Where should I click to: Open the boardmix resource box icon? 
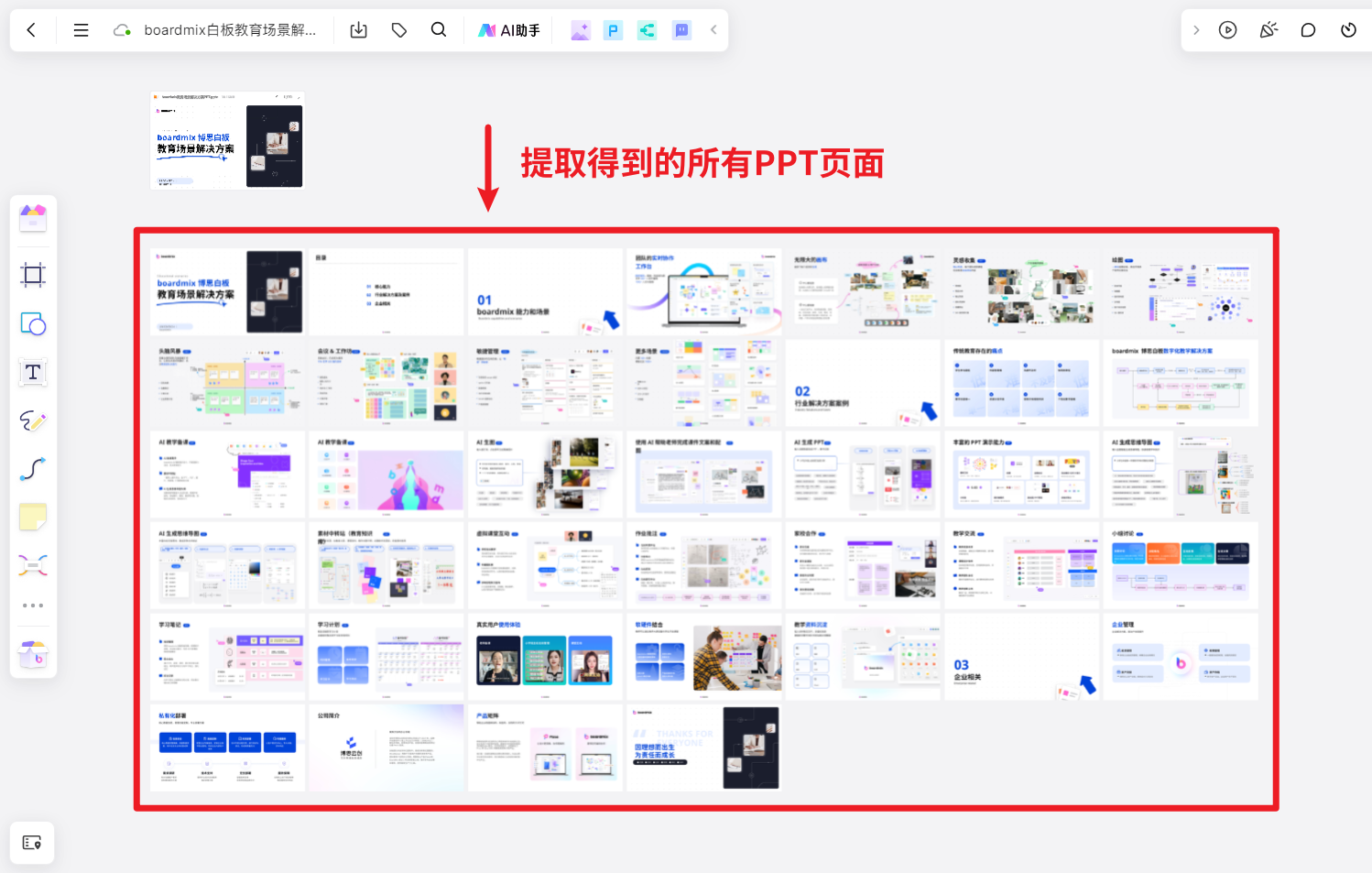coord(33,654)
